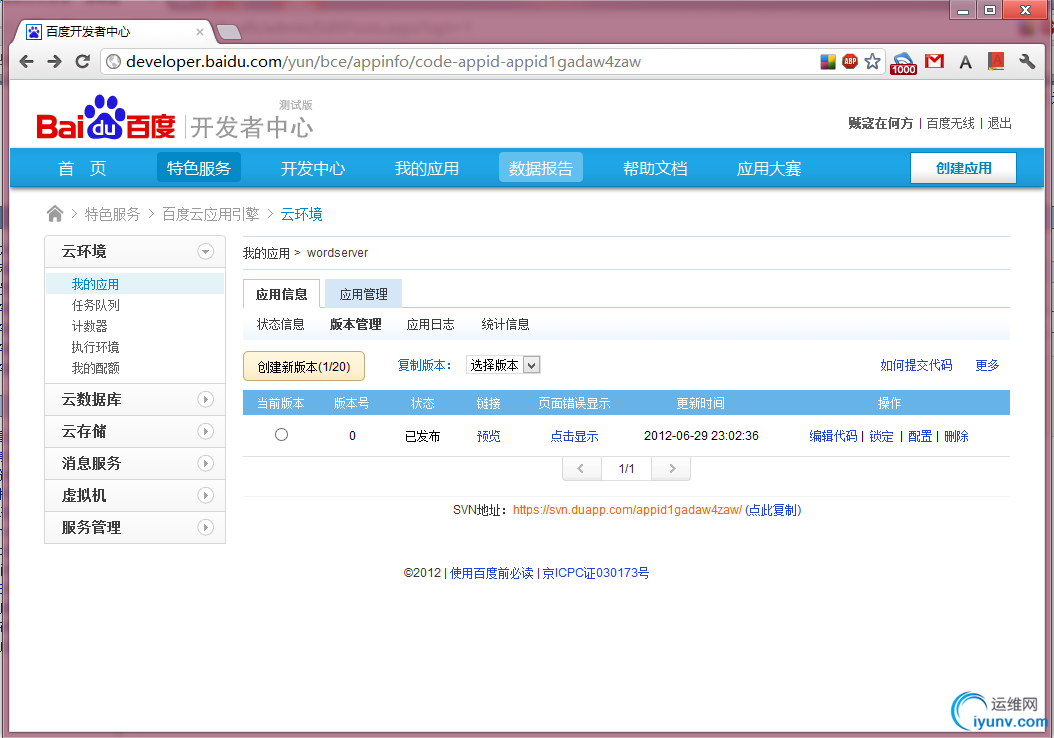Bookmark page with the star icon
The width and height of the screenshot is (1054, 738).
(x=873, y=61)
